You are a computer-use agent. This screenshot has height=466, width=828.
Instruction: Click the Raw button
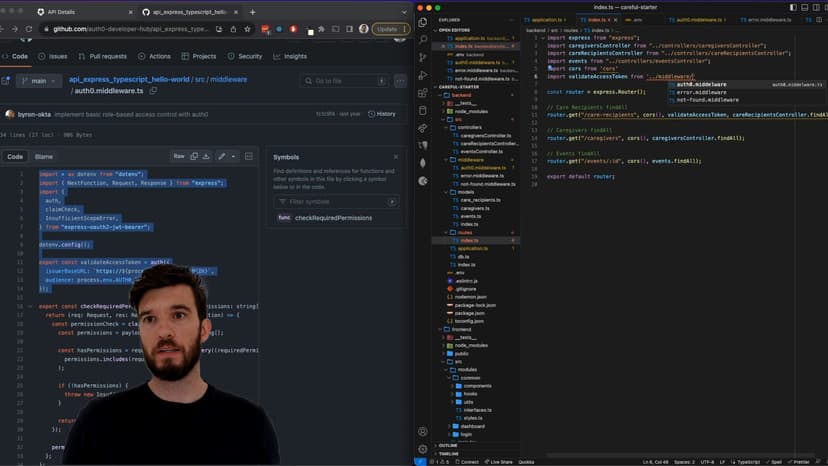(178, 156)
